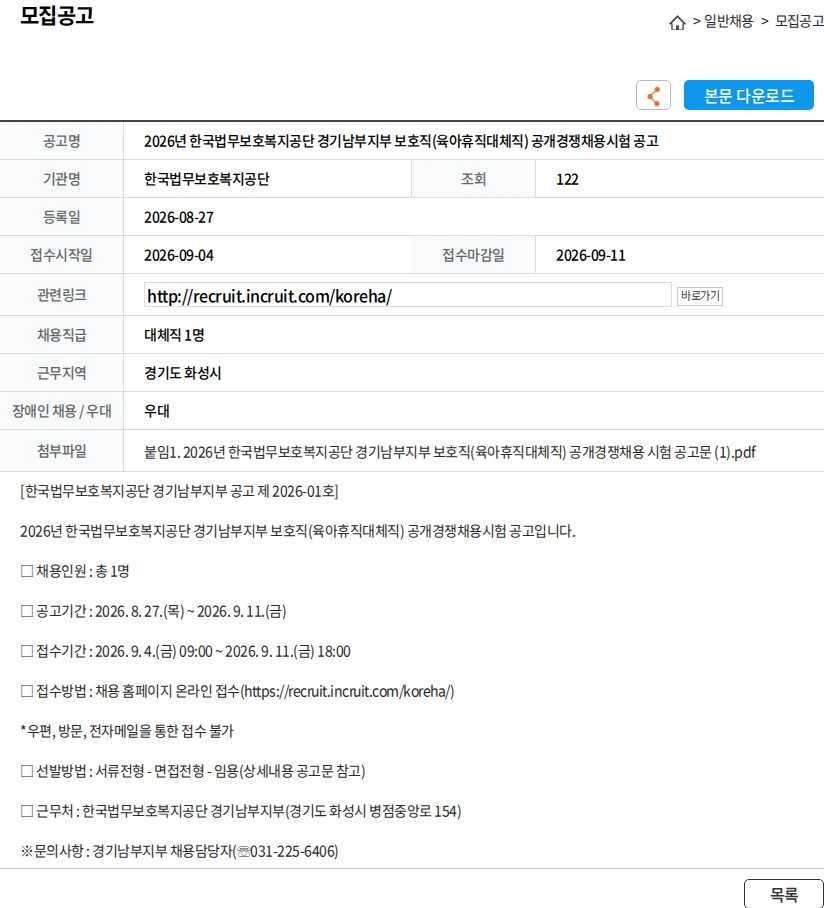The height and width of the screenshot is (908, 824).
Task: Click the orange share icon button
Action: [653, 95]
